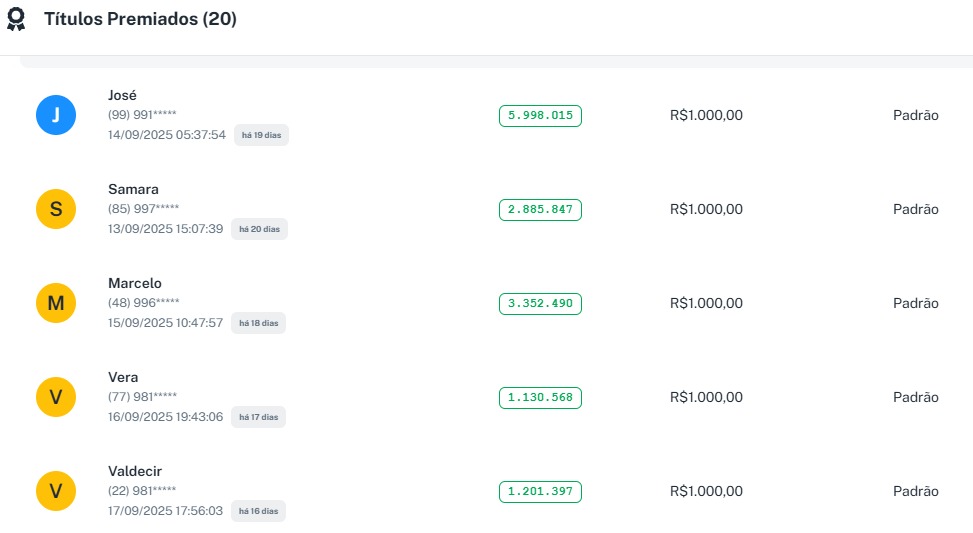Click the Padrão label in José's row
The height and width of the screenshot is (533, 973).
[915, 115]
